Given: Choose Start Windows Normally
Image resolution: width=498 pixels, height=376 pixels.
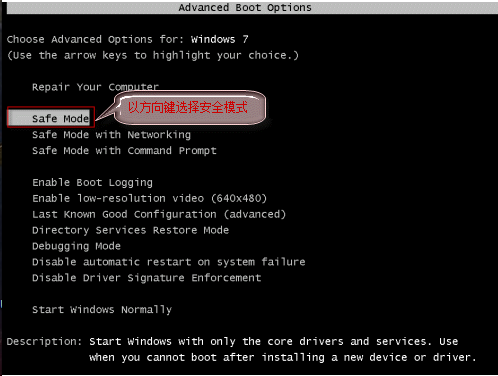Looking at the screenshot, I should pyautogui.click(x=102, y=310).
